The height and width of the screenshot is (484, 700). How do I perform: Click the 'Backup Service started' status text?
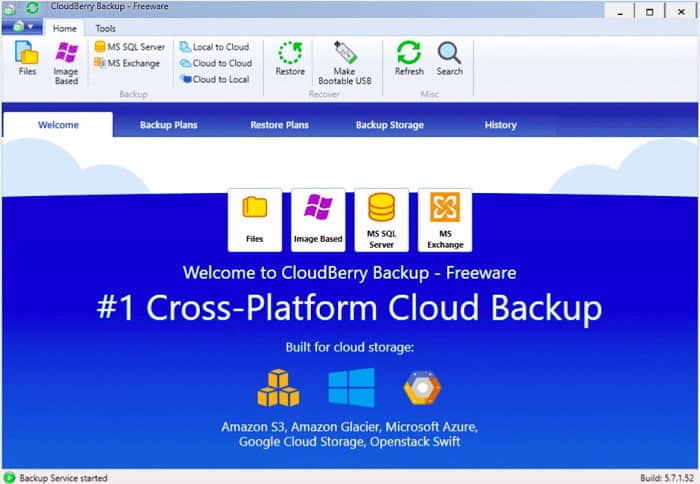(63, 478)
